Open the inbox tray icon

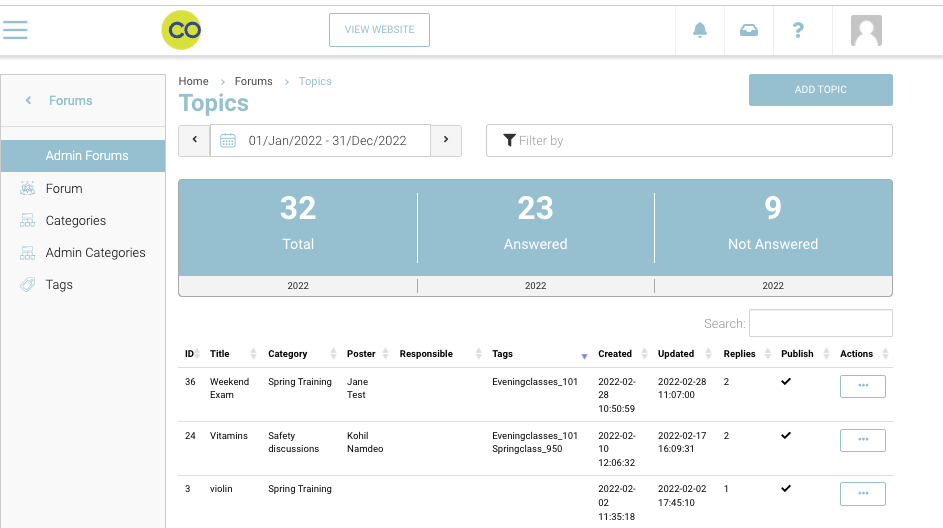click(748, 30)
